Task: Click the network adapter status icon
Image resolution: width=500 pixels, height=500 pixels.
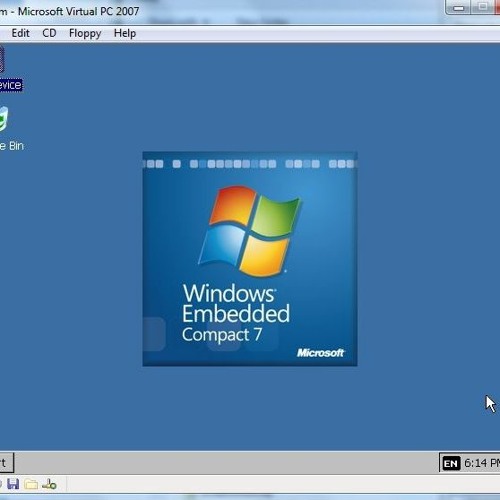Action: tap(49, 484)
